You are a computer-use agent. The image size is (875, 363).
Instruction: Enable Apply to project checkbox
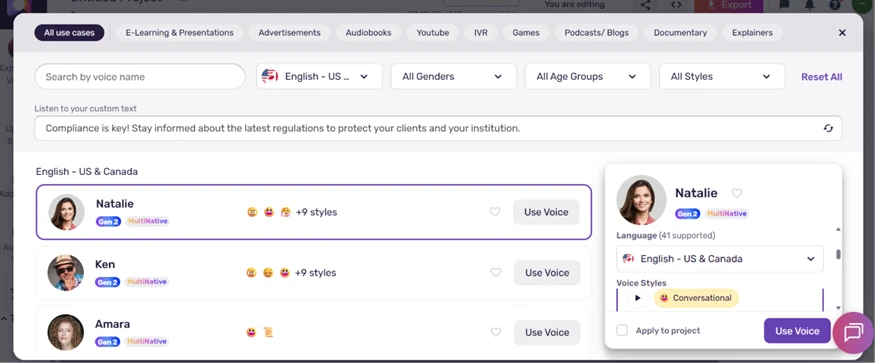[622, 330]
